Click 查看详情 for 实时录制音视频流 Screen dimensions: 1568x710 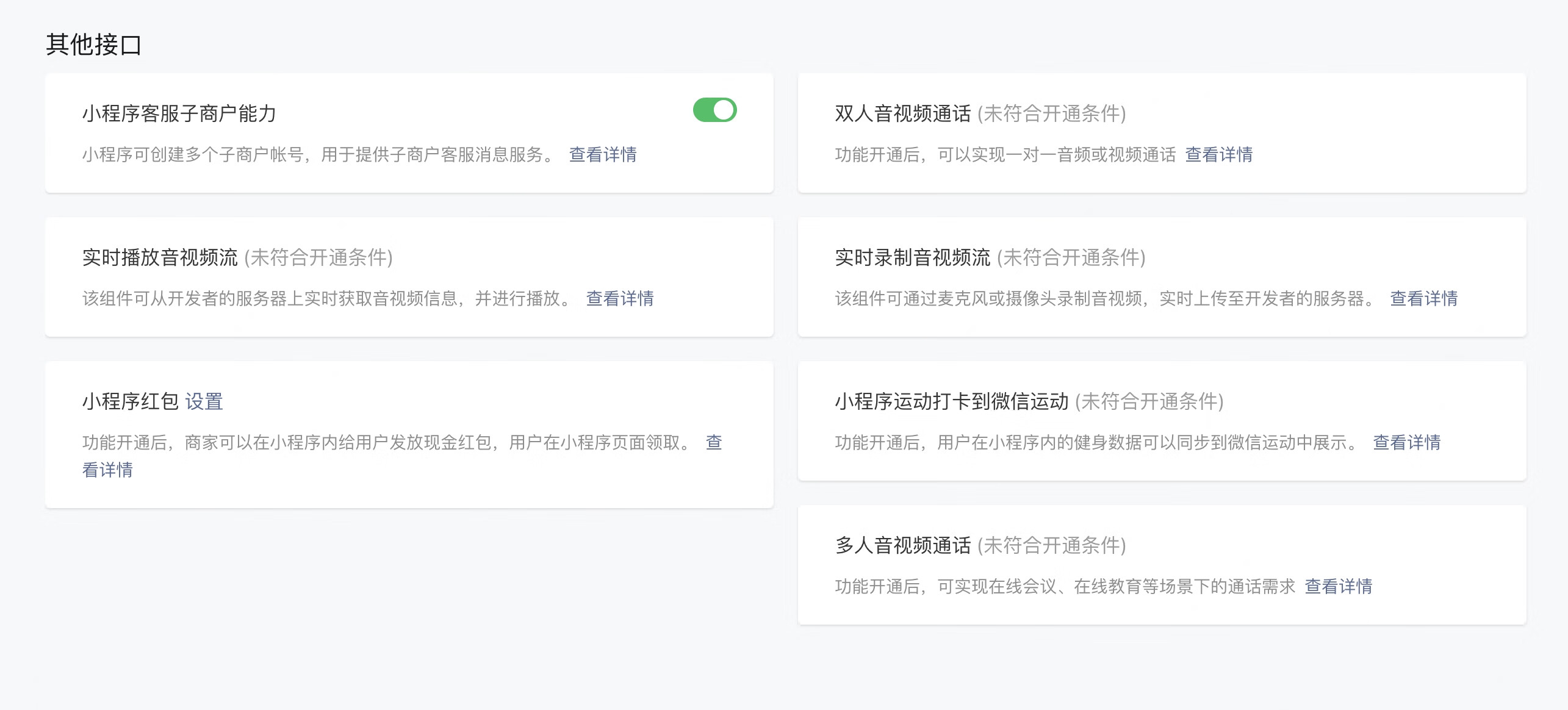[1423, 299]
